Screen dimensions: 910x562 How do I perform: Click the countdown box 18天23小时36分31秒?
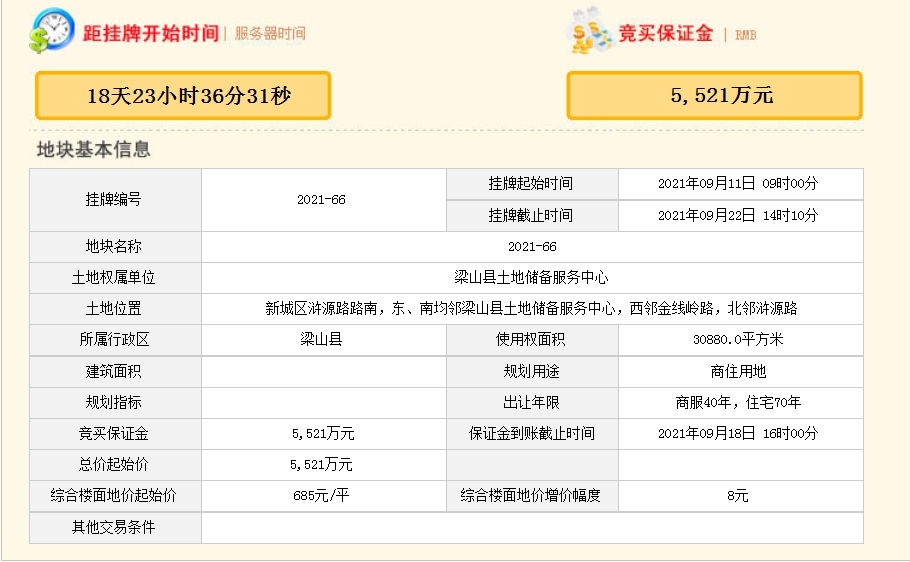[183, 96]
